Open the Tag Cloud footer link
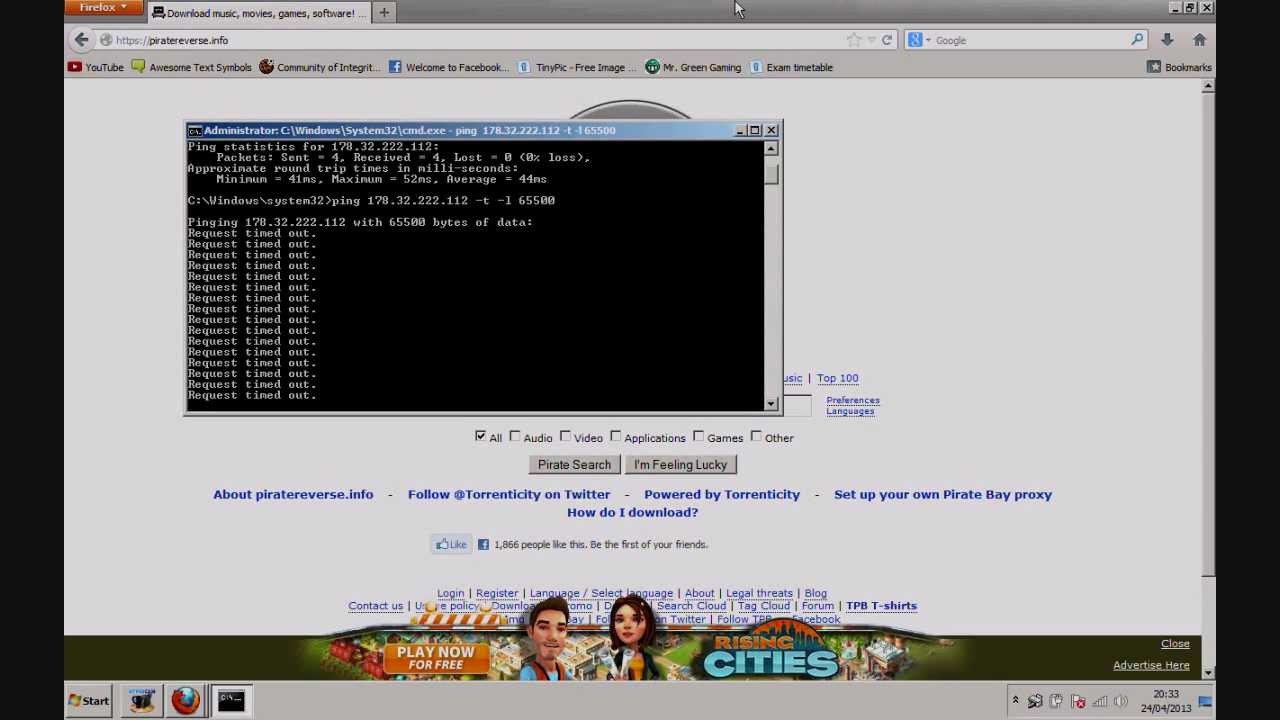The image size is (1280, 720). 764,606
